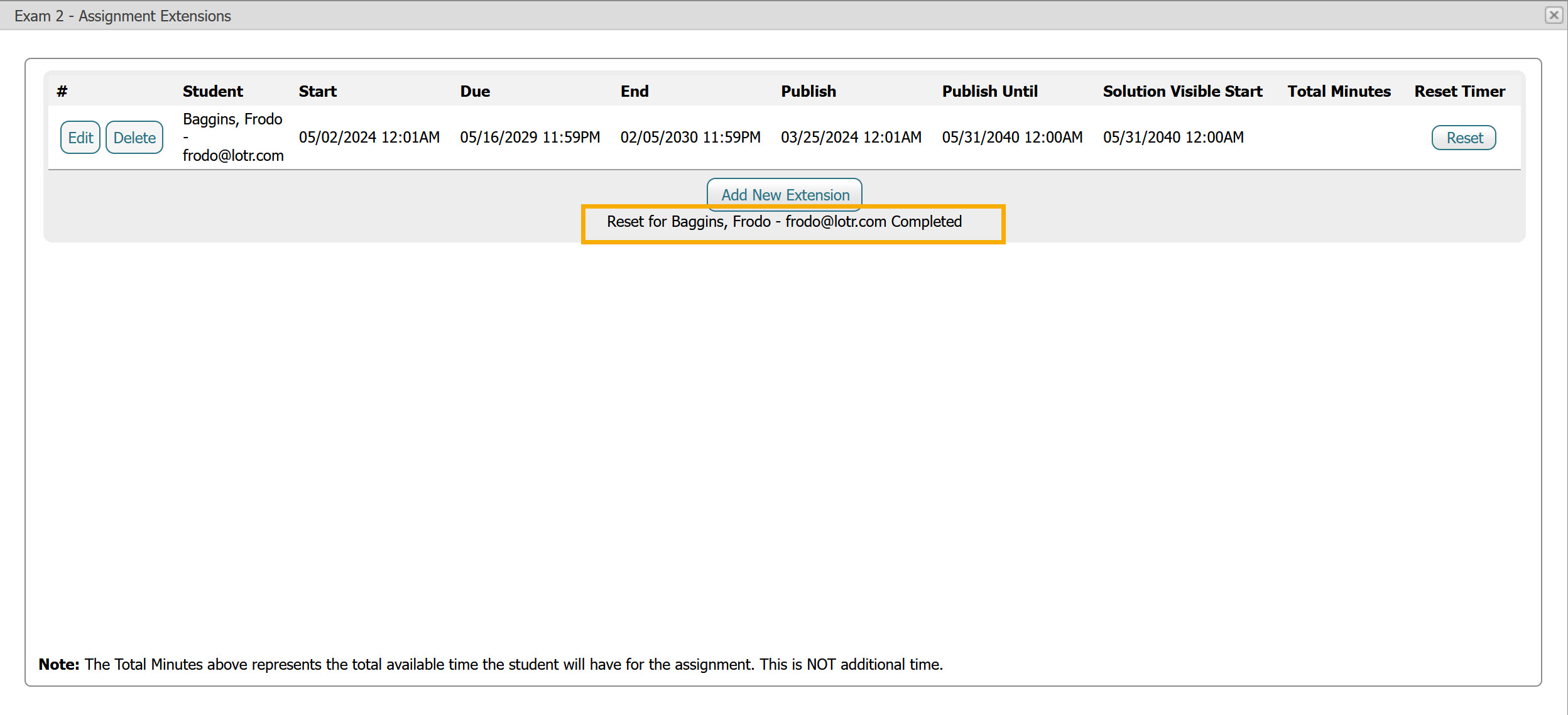Click Add New Extension button
Viewport: 1568px width, 715px height.
tap(785, 195)
